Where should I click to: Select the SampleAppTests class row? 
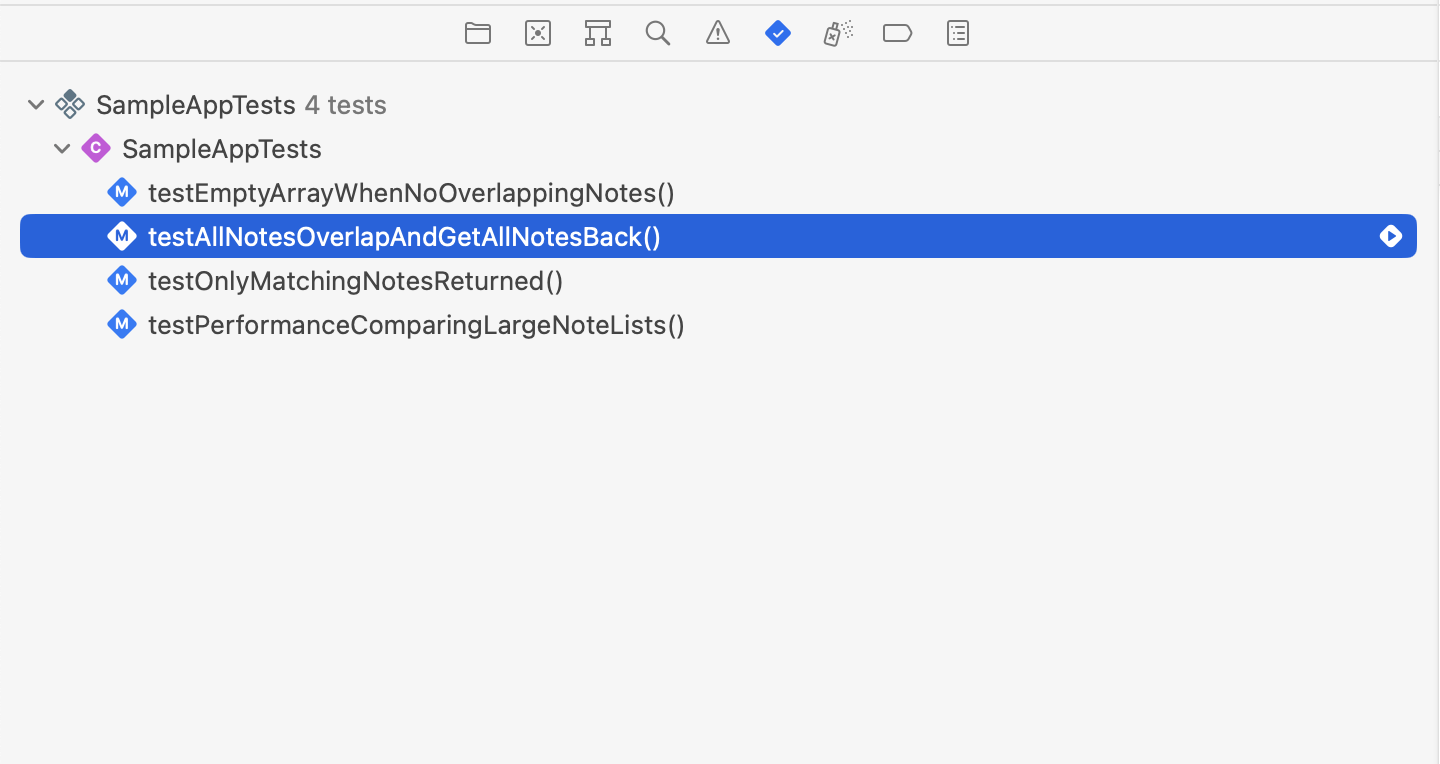pos(718,149)
